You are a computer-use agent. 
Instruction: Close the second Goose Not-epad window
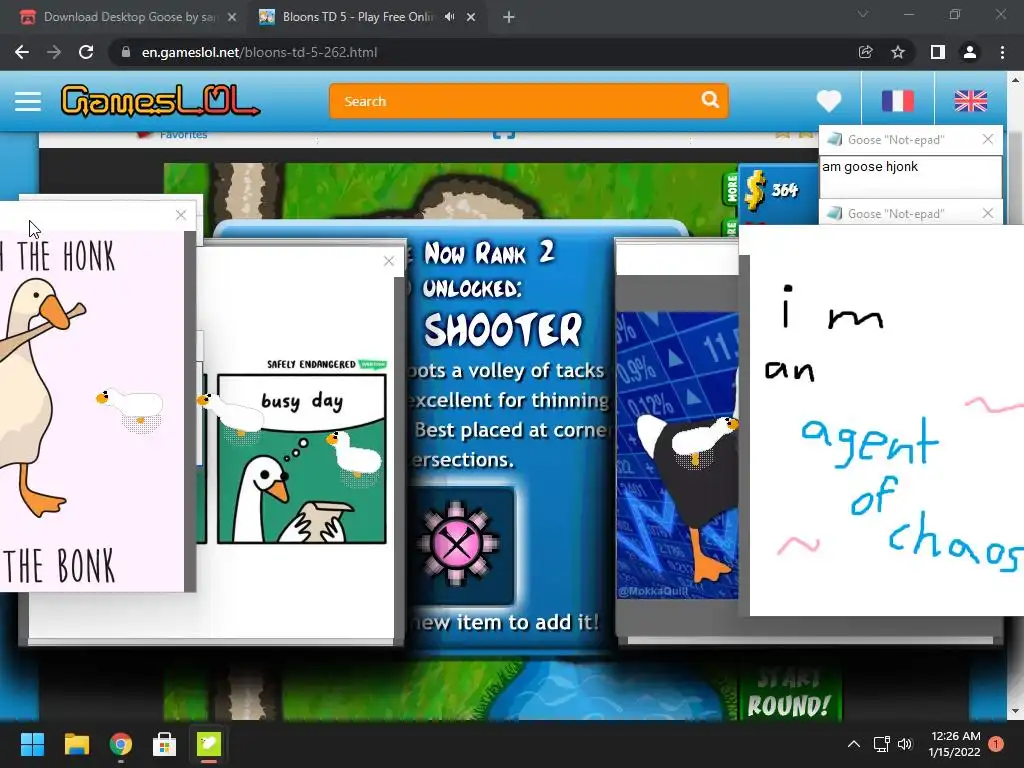tap(987, 213)
